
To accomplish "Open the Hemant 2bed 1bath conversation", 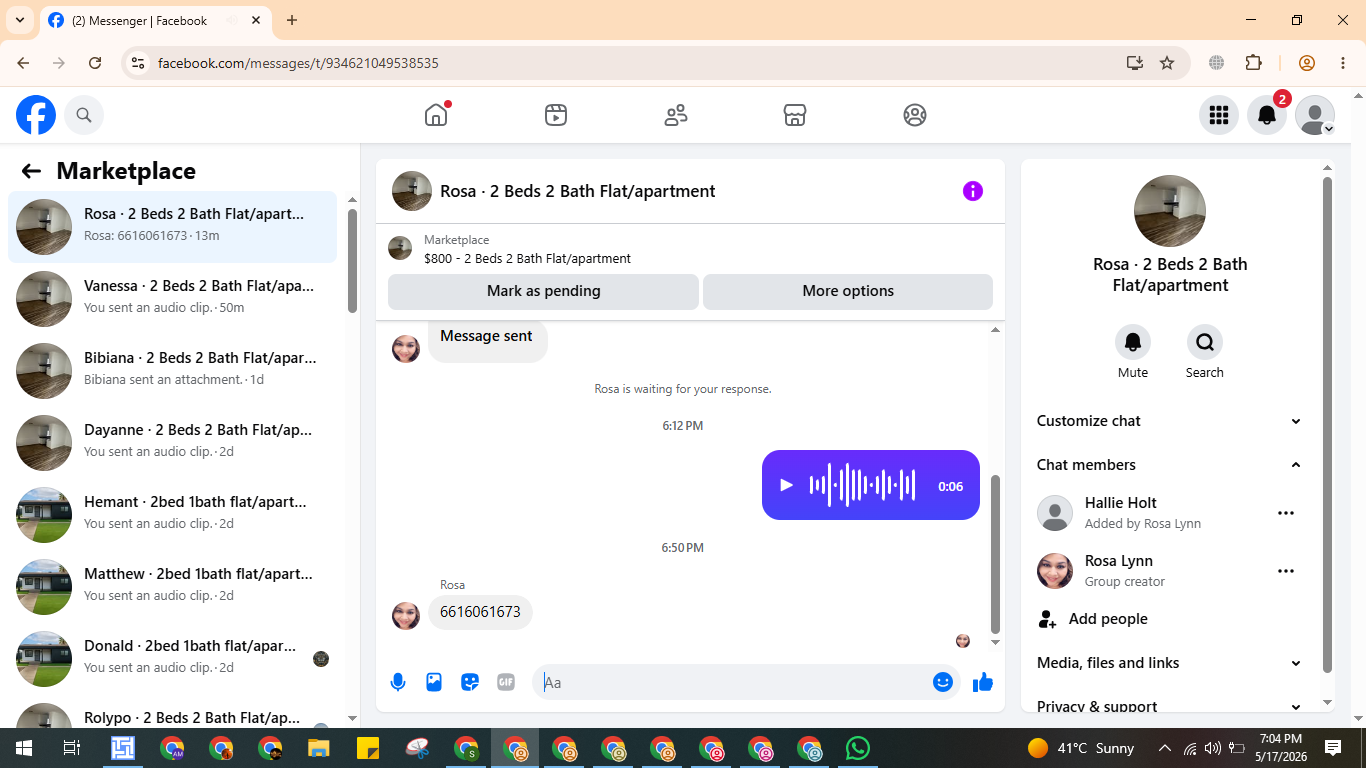I will [173, 515].
